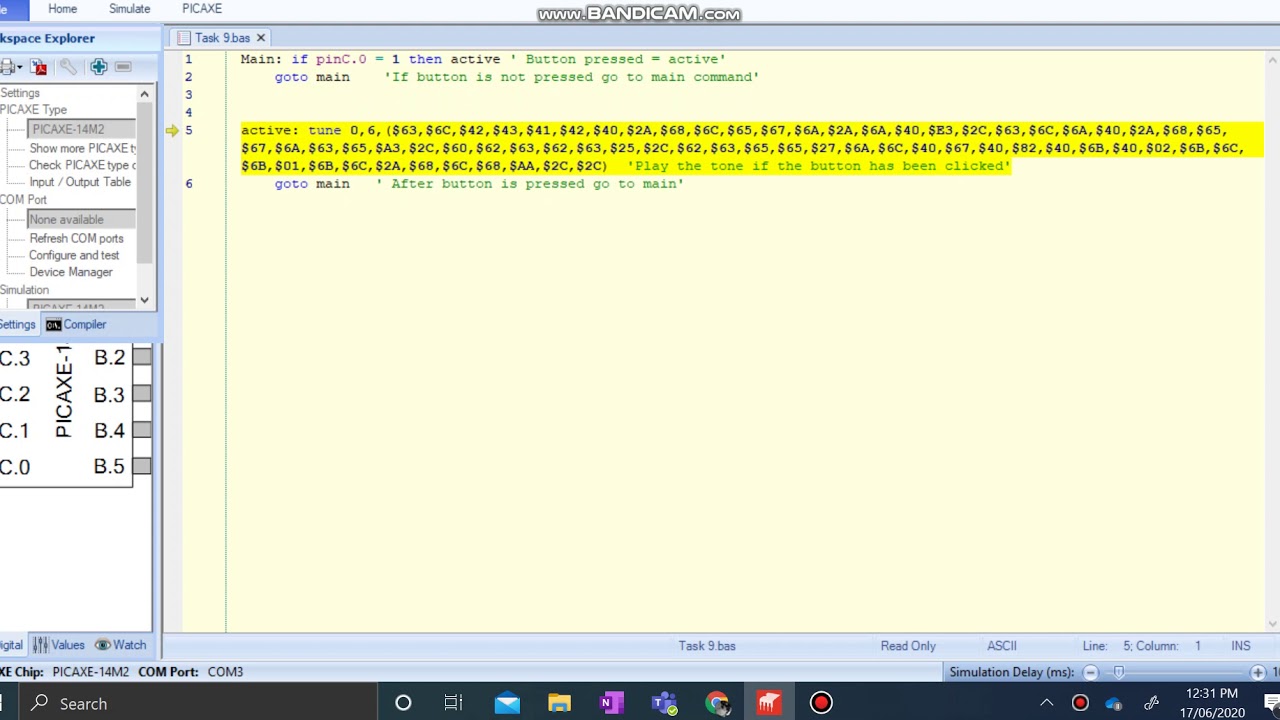Open the Simulate ribbon tab
Image resolution: width=1280 pixels, height=720 pixels.
point(129,9)
